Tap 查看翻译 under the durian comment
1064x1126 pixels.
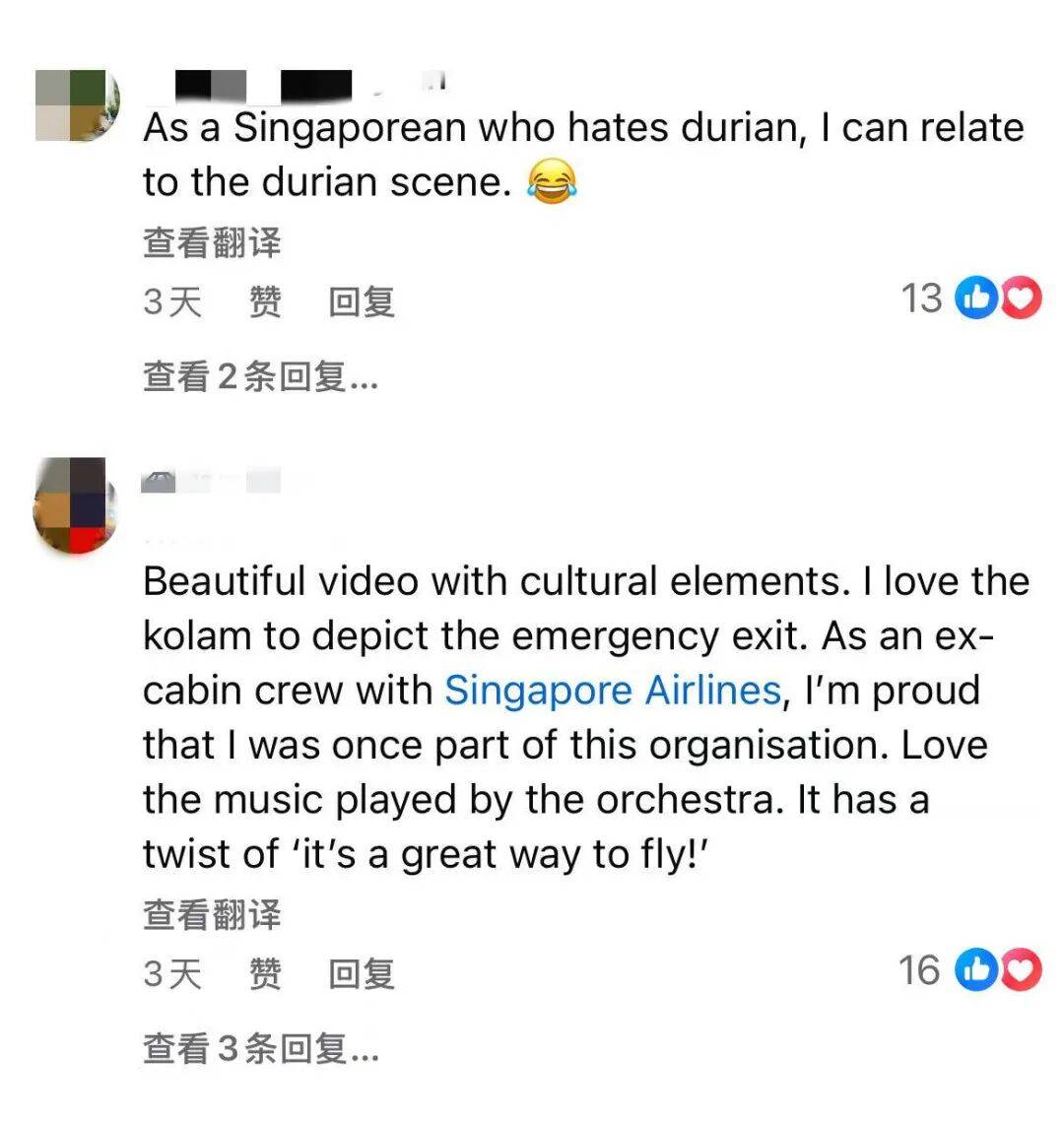tap(212, 242)
